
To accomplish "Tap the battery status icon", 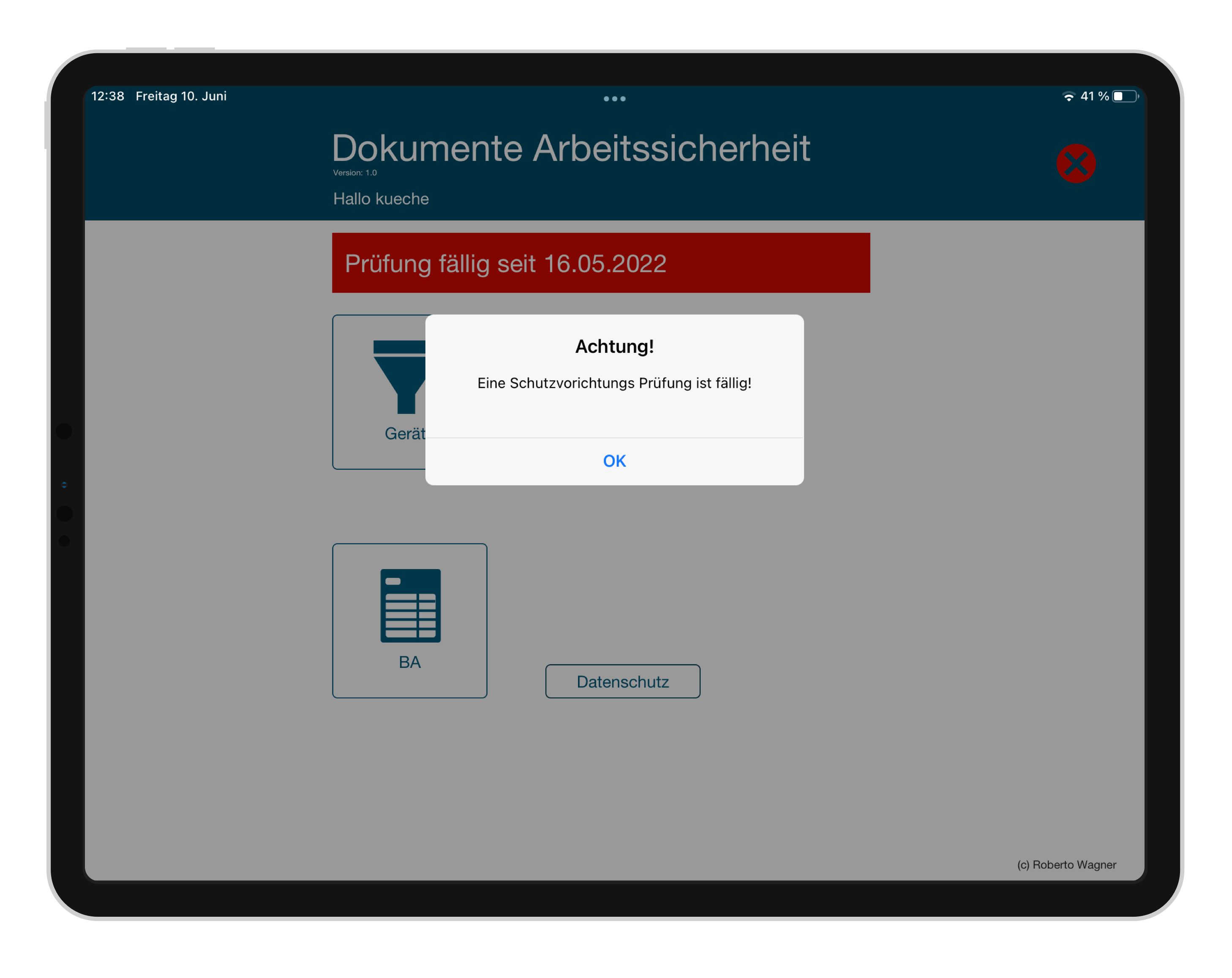I will [1125, 97].
